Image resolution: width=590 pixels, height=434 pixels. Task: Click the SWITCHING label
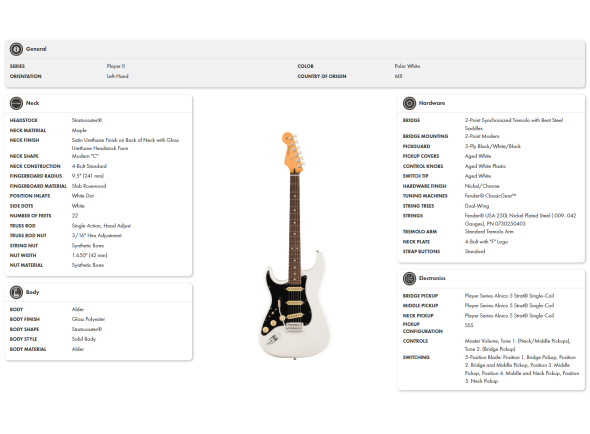point(416,358)
